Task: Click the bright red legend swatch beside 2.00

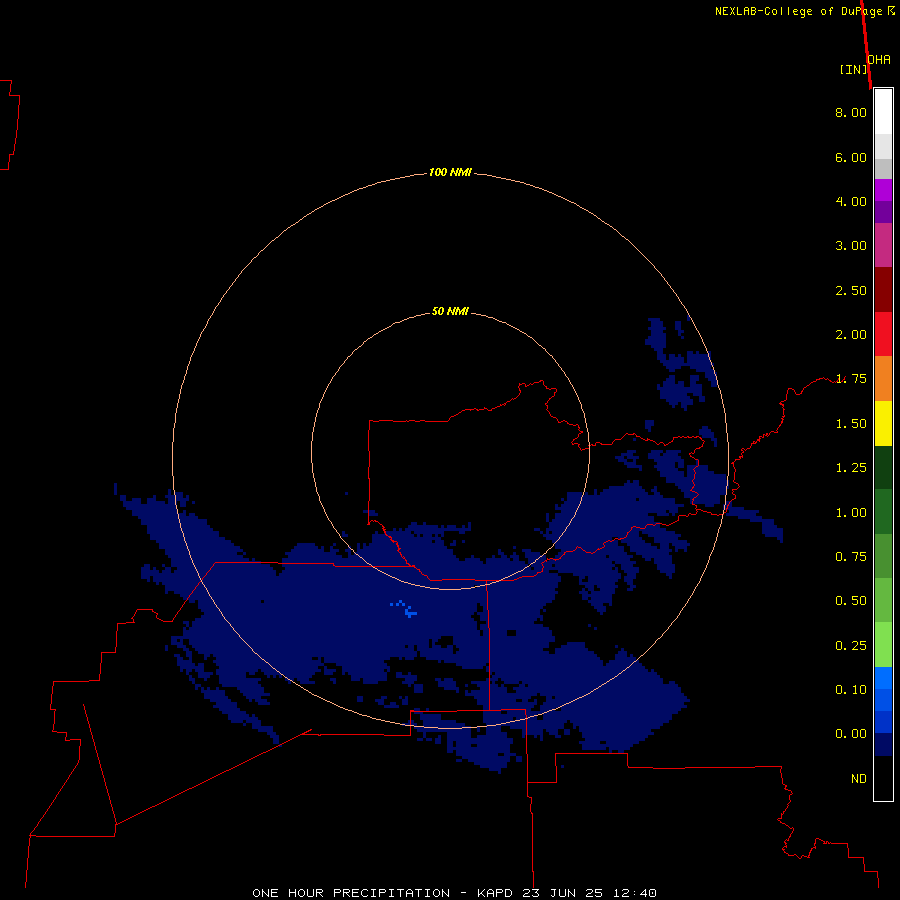Action: (883, 334)
